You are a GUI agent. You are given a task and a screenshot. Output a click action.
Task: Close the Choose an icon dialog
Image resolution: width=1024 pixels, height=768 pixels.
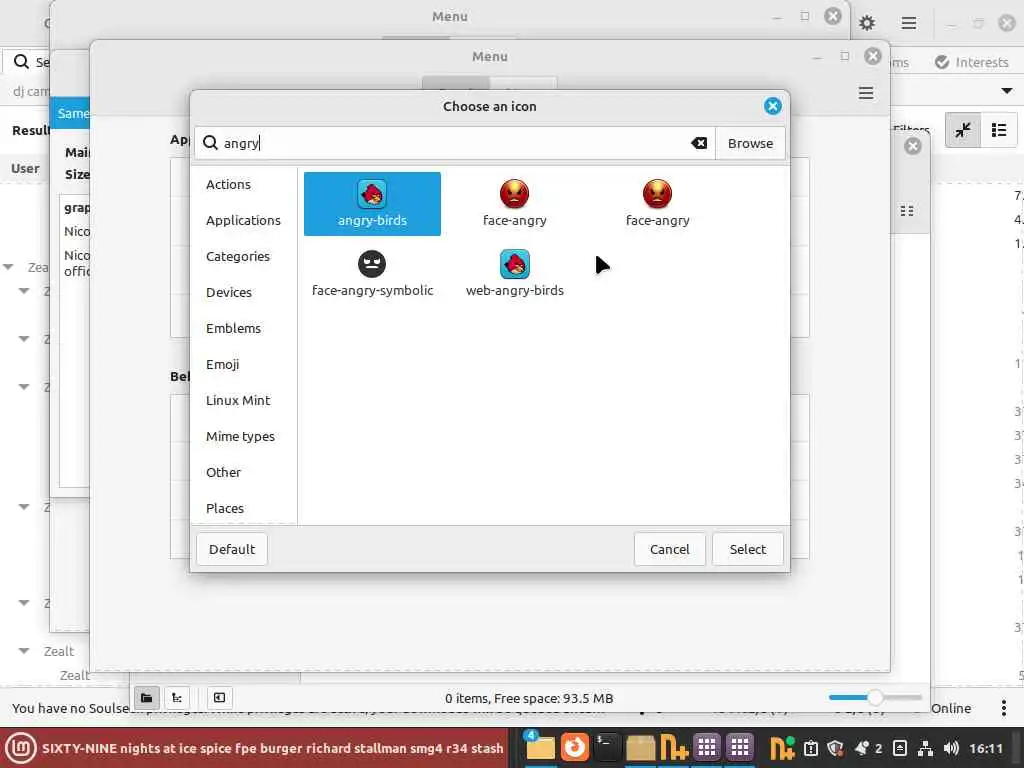(x=773, y=106)
